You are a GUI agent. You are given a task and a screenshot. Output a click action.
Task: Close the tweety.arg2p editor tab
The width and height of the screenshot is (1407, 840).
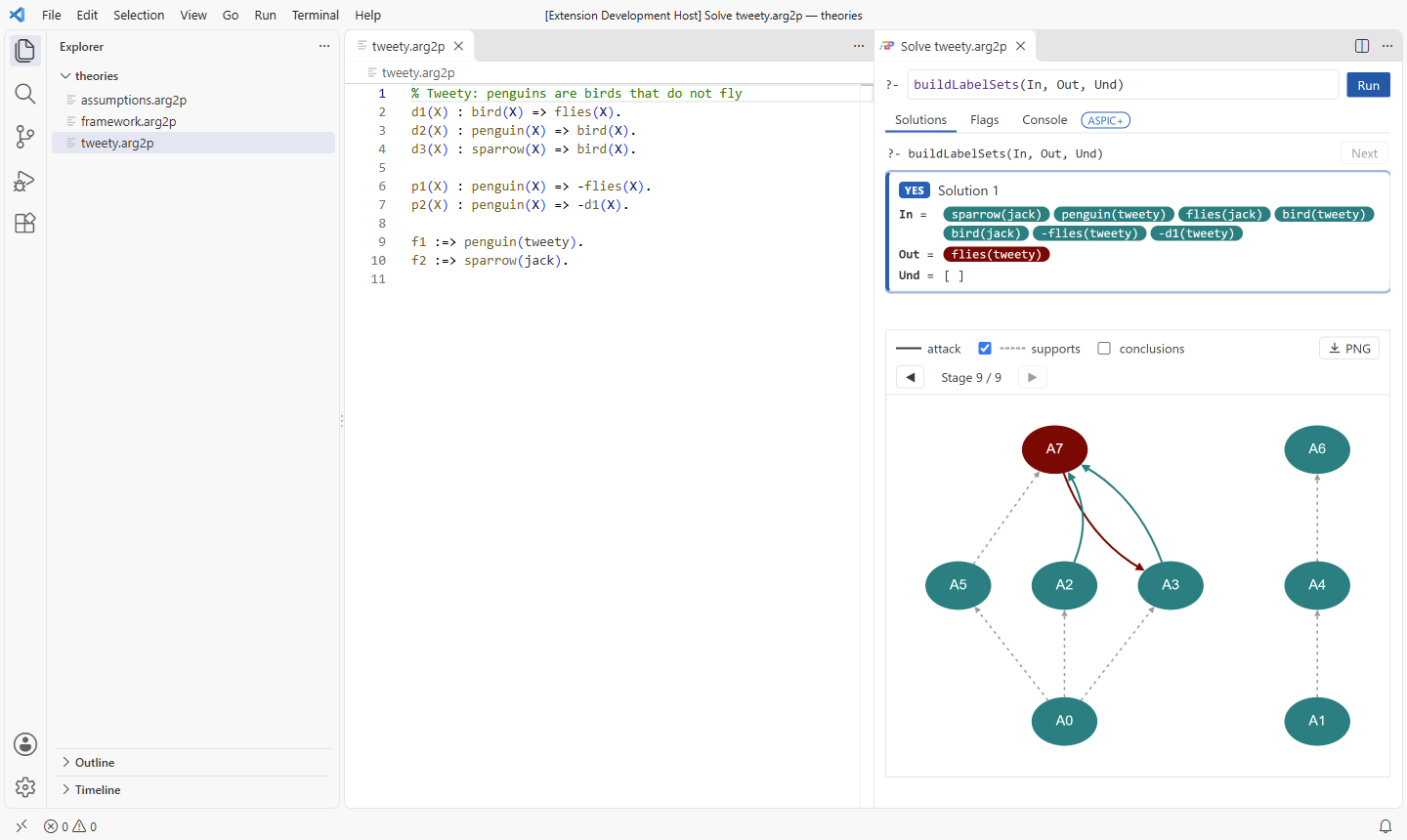tap(458, 46)
